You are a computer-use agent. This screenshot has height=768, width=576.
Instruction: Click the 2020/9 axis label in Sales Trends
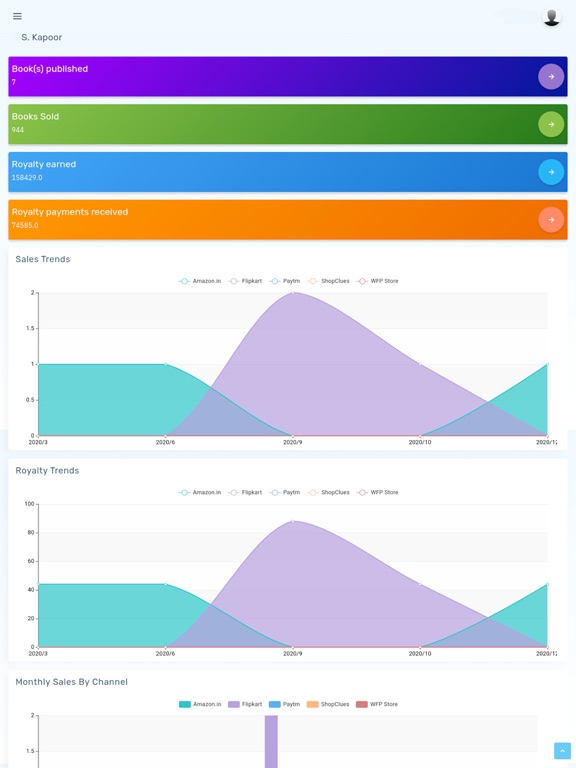point(293,442)
